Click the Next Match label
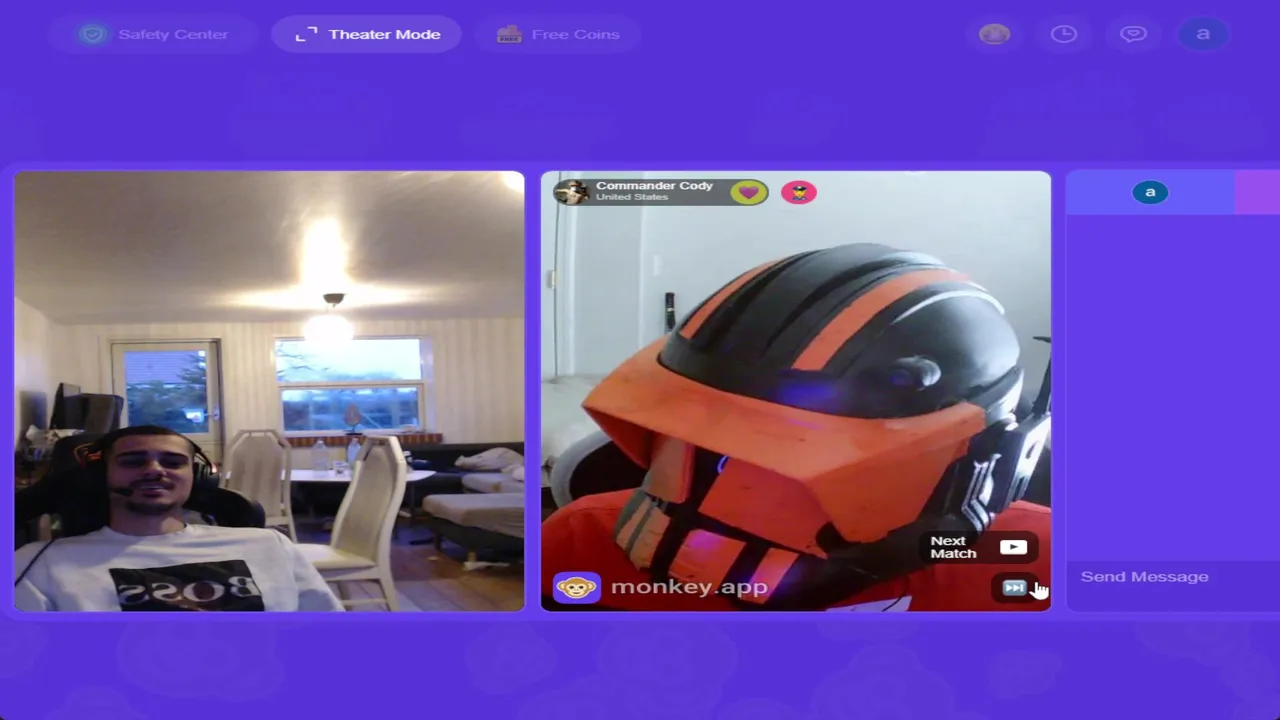Screen dimensions: 1280x720 953,547
